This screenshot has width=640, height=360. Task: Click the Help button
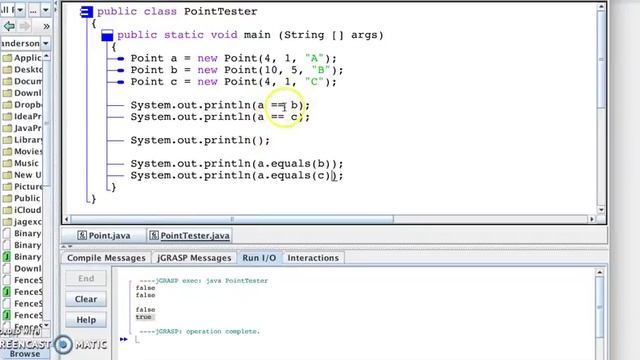click(86, 320)
